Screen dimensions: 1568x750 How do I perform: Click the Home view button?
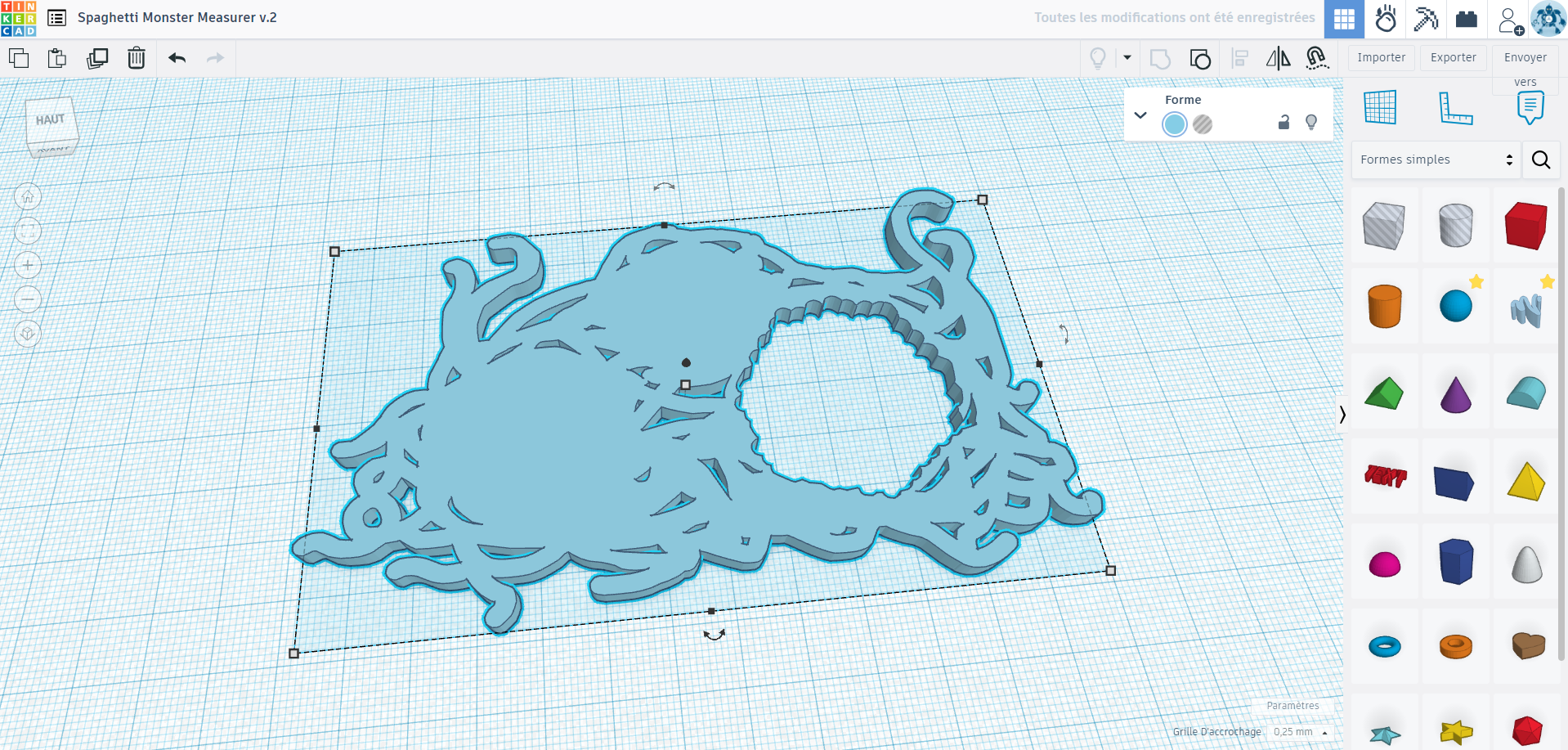coord(28,196)
